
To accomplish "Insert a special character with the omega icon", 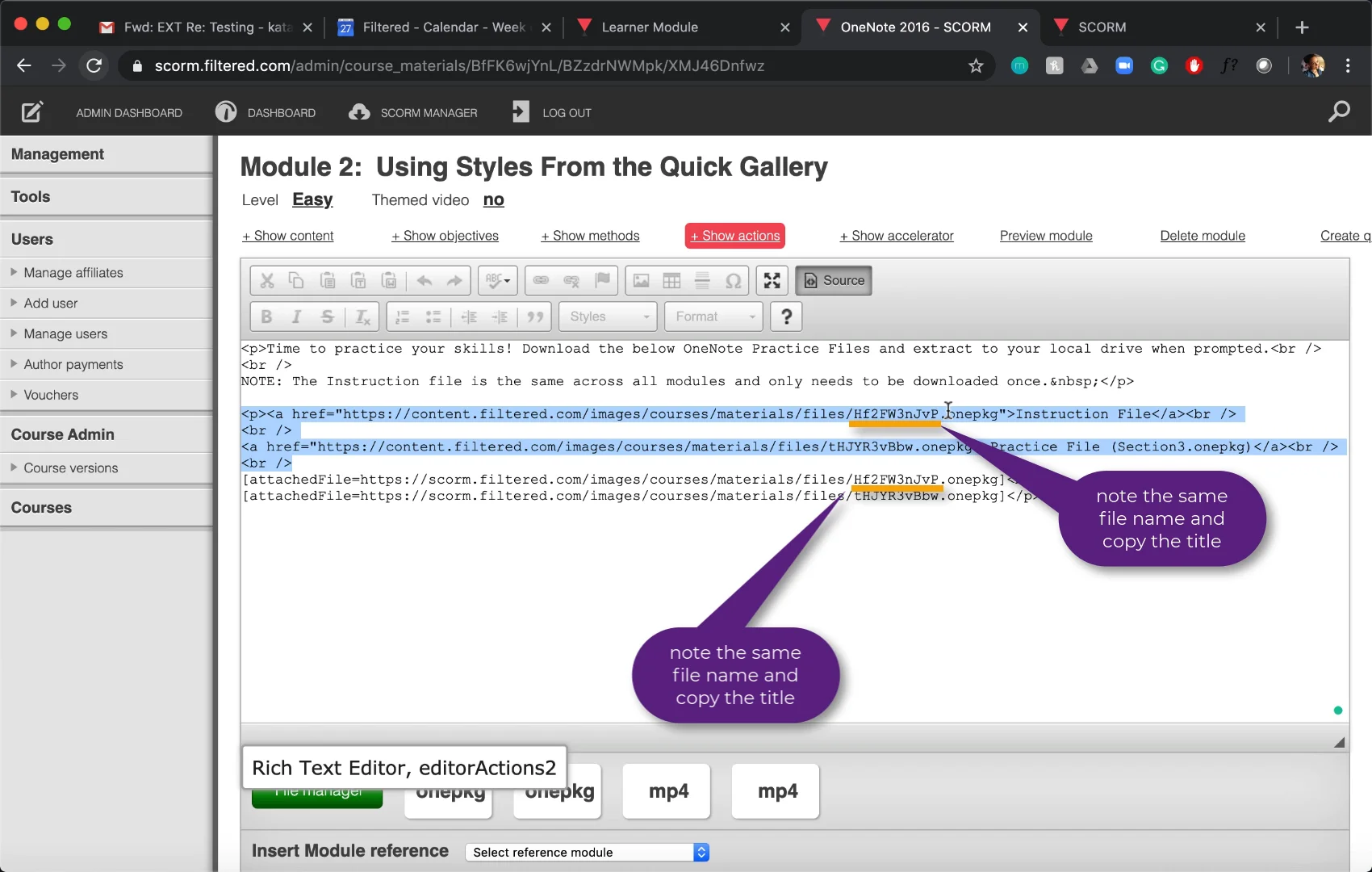I will pos(733,280).
